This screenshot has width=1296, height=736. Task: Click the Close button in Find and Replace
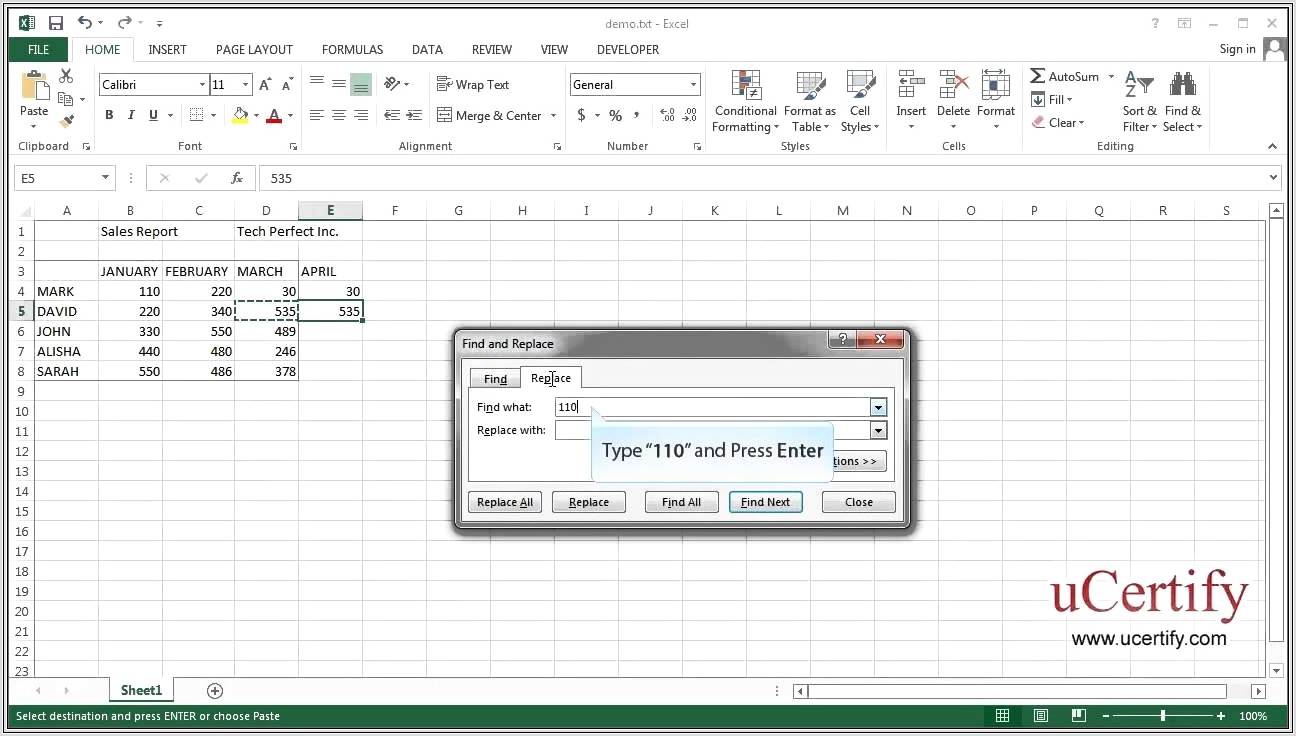coord(859,502)
